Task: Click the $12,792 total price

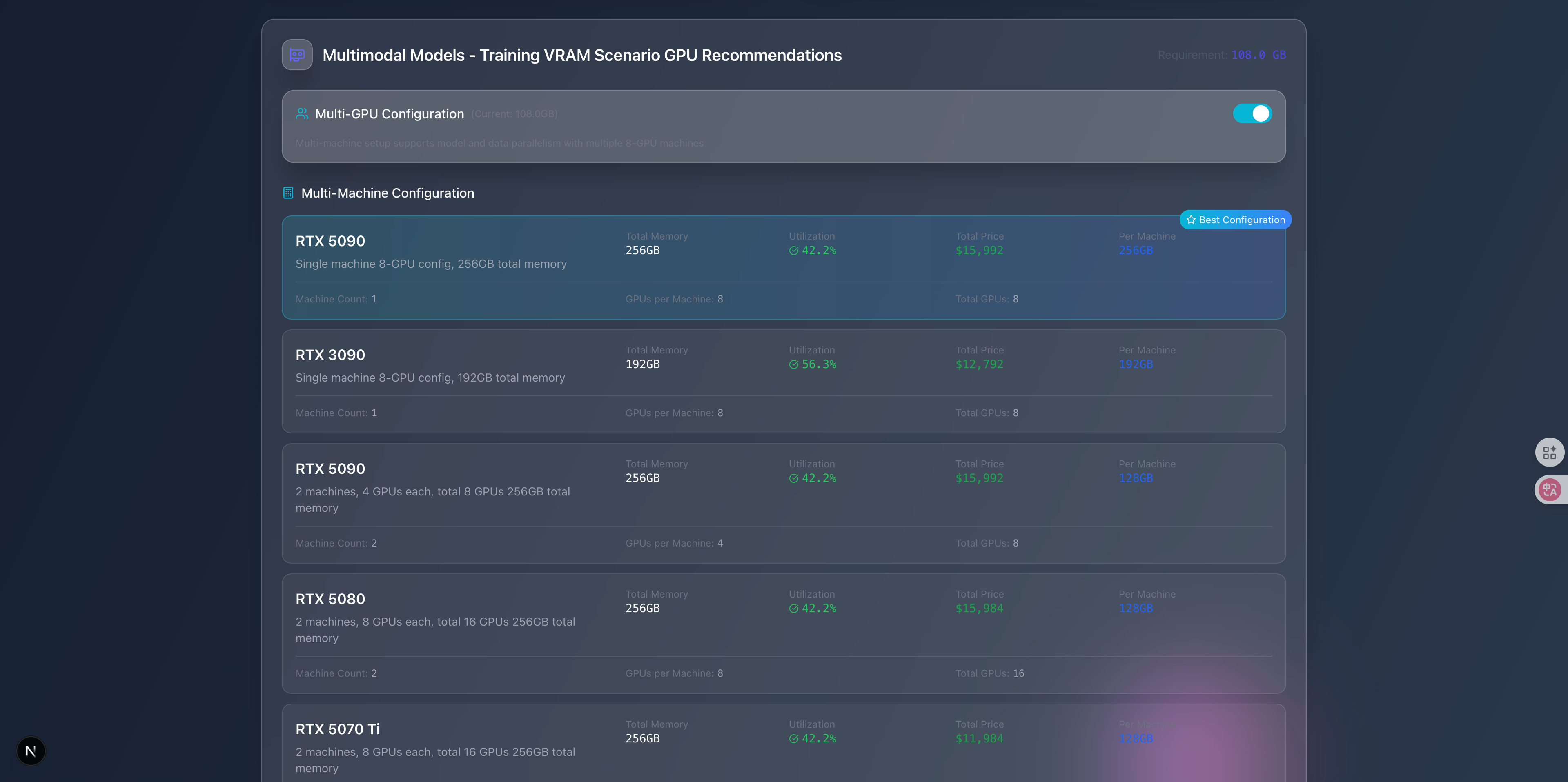Action: click(x=980, y=364)
